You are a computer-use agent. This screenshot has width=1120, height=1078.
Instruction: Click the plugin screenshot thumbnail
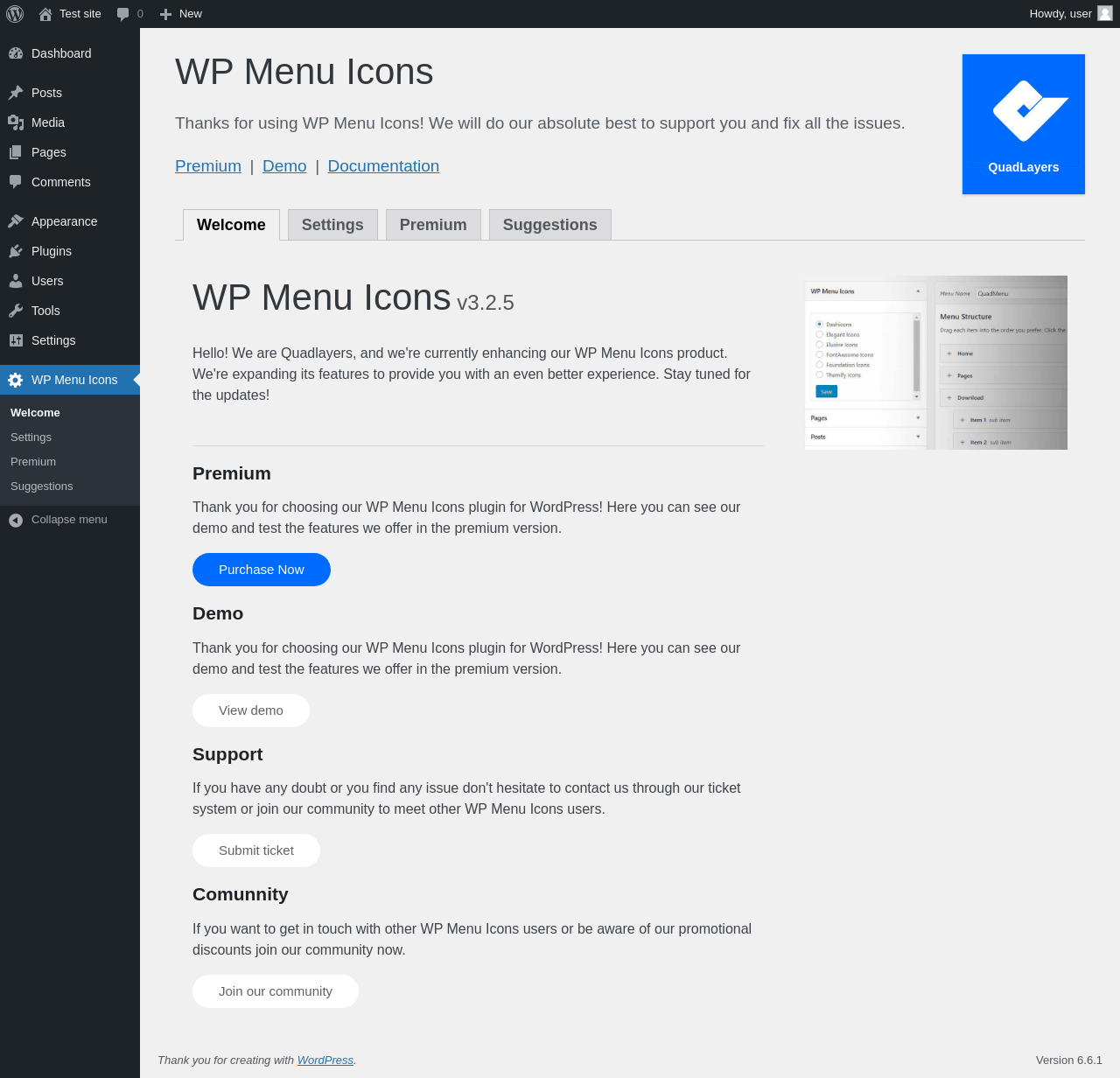pos(936,362)
